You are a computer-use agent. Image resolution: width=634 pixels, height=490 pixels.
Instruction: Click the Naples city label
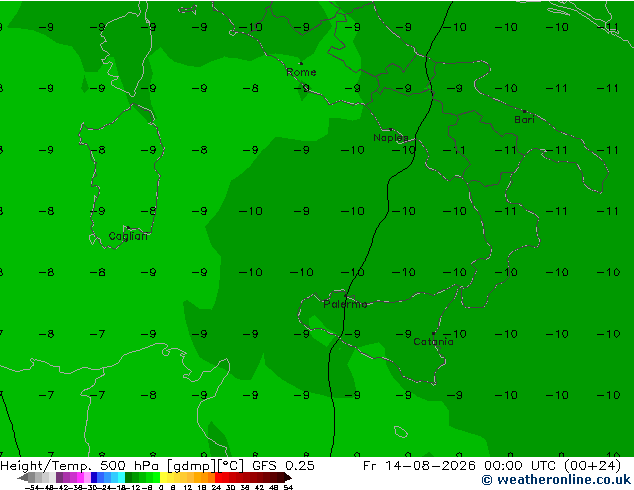point(391,138)
